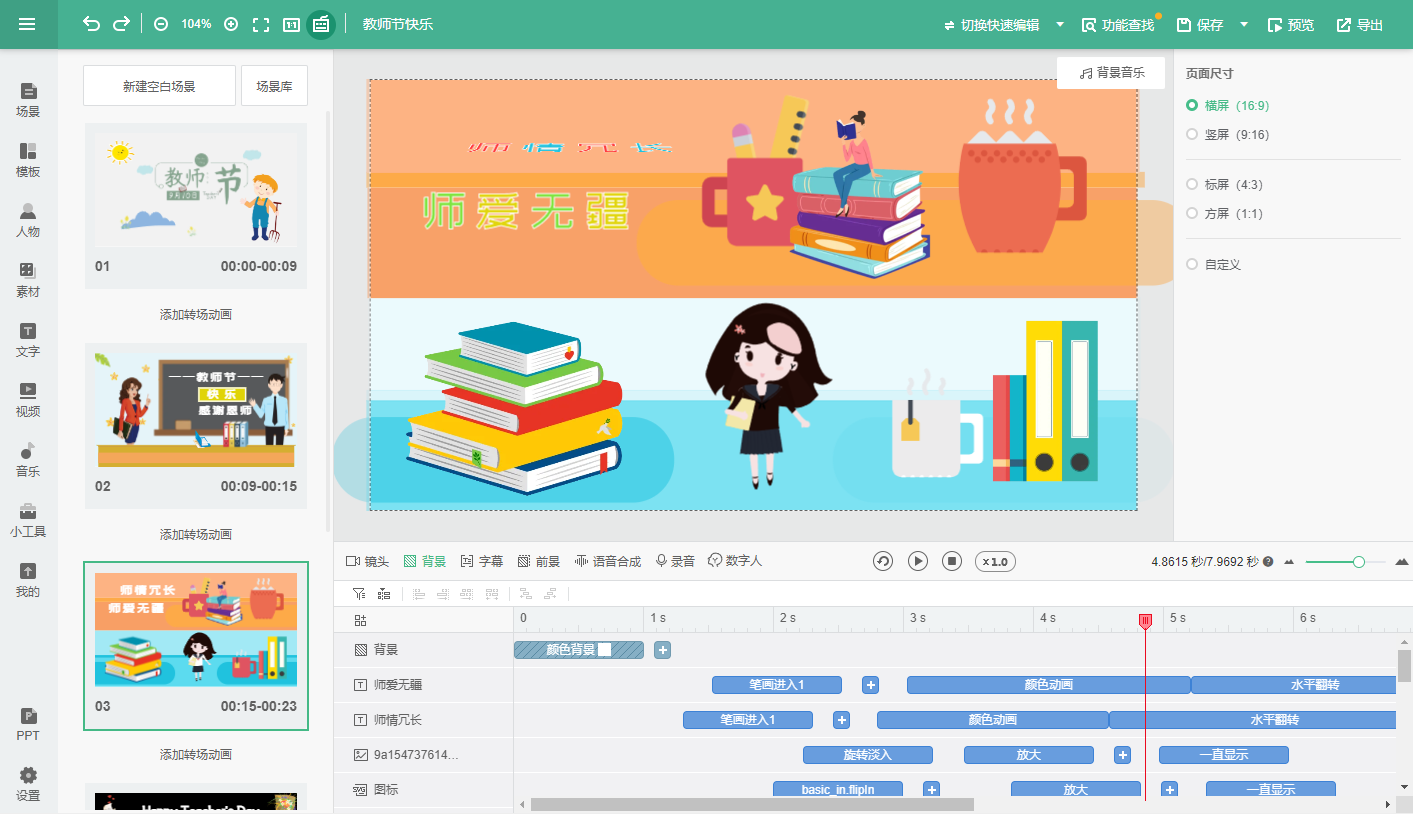Switch to the 字幕 (Subtitle) timeline tab

tap(482, 561)
